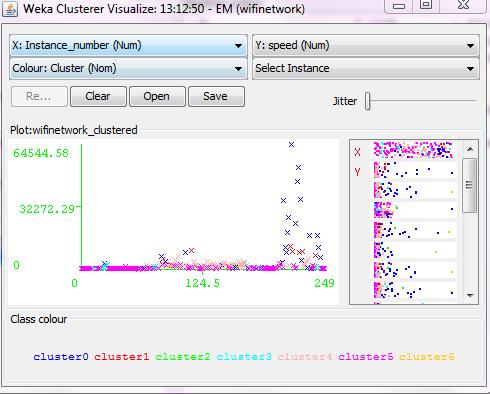
Task: Select cluster3 cyan colour label
Action: 244,357
